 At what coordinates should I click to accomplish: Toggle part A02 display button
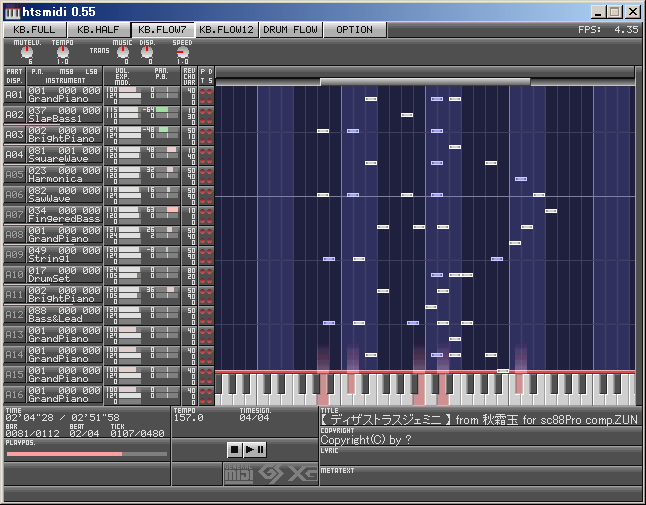click(14, 115)
